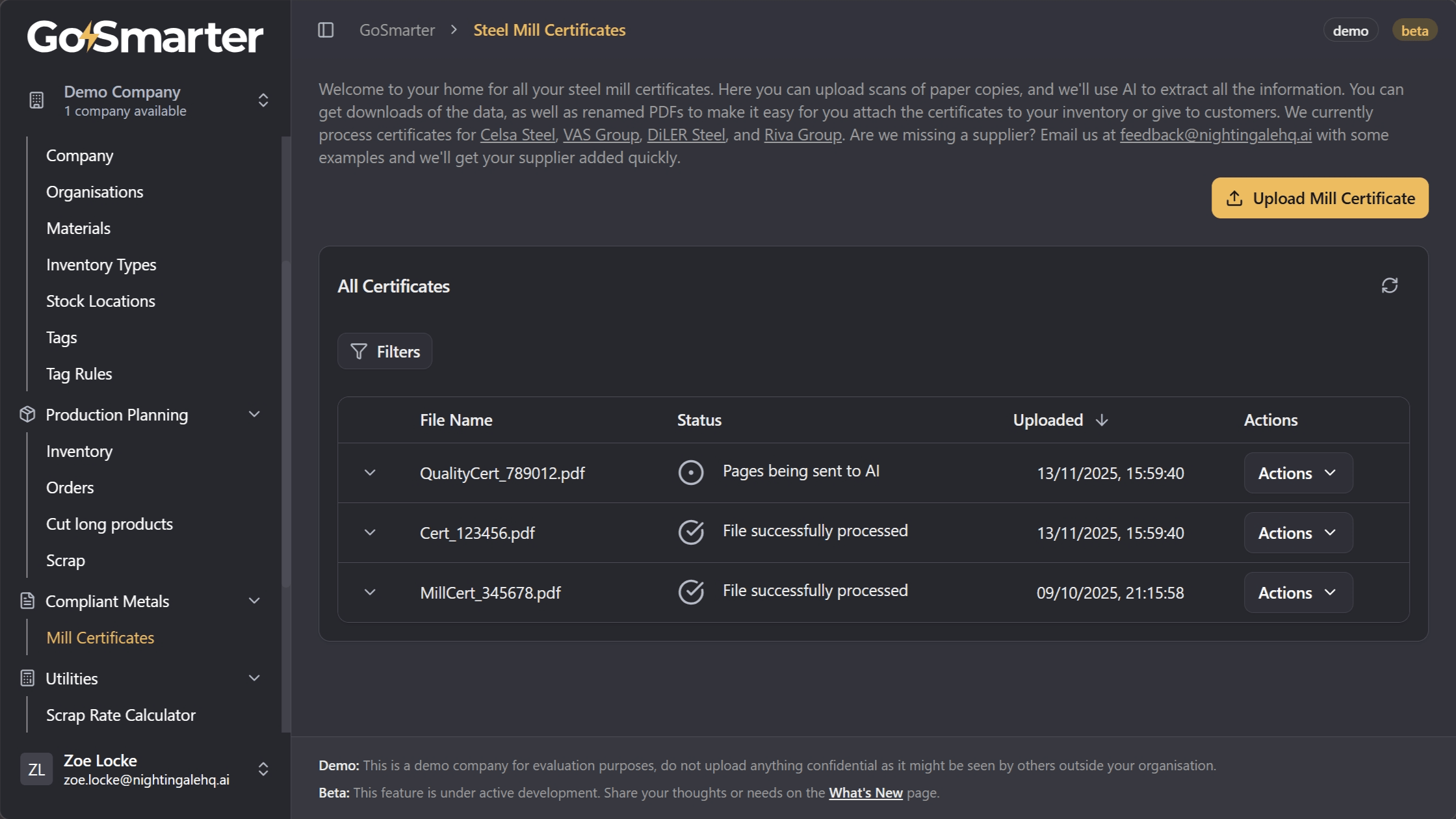The width and height of the screenshot is (1456, 819).
Task: Sort by the Uploaded column header
Action: [x=1048, y=420]
